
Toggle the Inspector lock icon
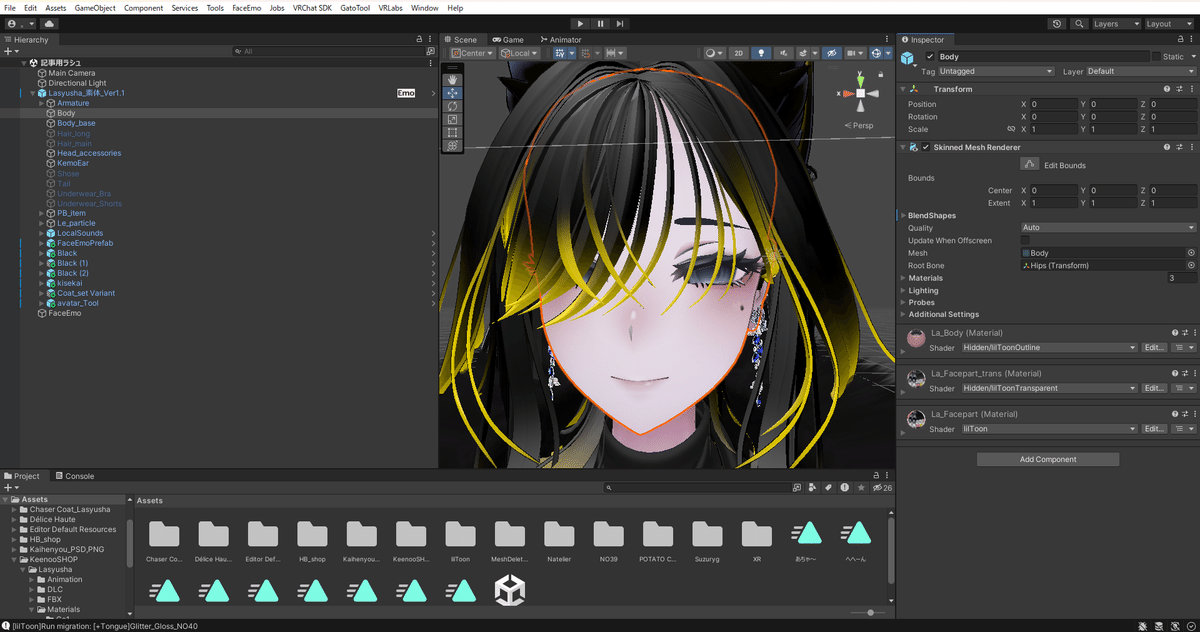[1178, 40]
